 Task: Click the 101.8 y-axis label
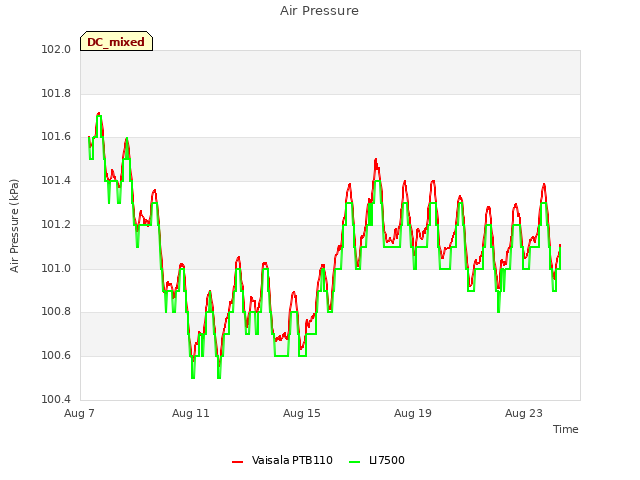tap(56, 93)
